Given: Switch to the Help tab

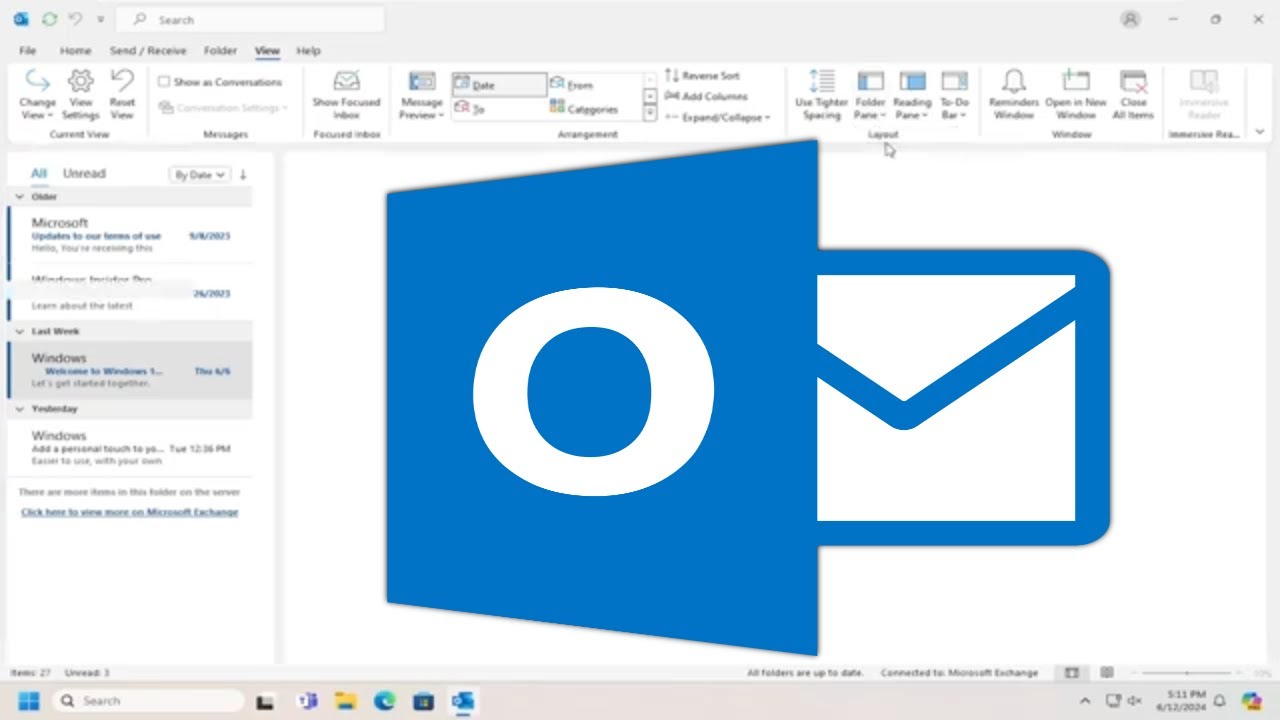Looking at the screenshot, I should (308, 50).
